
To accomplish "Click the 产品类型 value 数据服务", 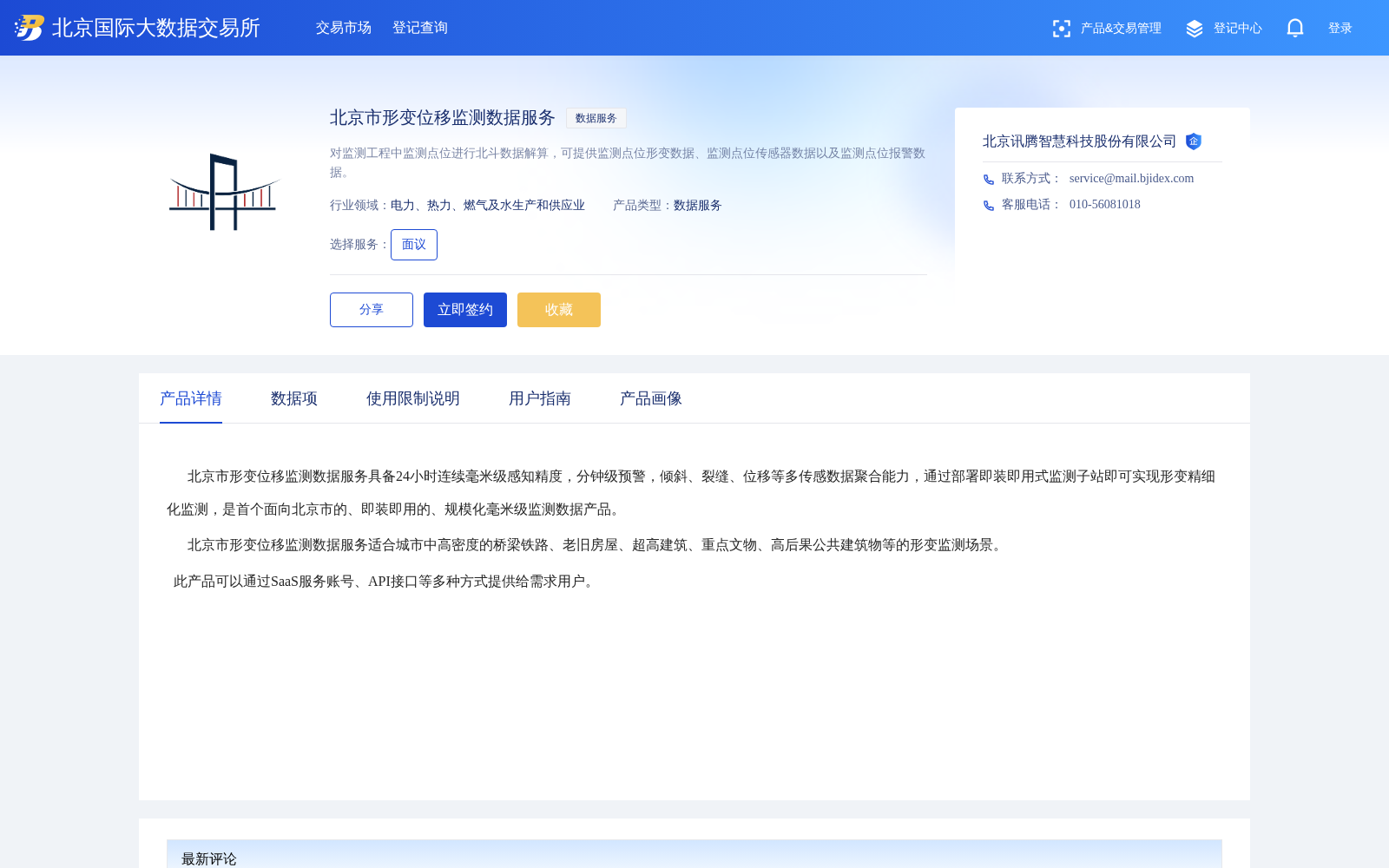I will [698, 206].
